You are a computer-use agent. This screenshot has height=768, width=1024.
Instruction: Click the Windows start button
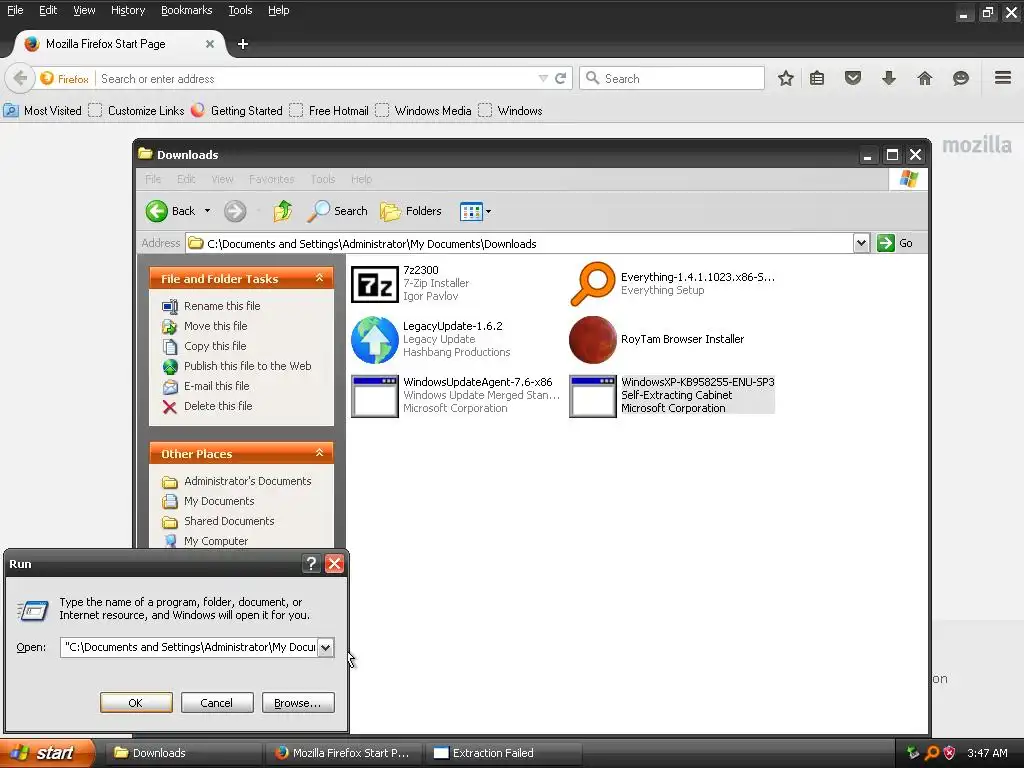click(x=47, y=753)
